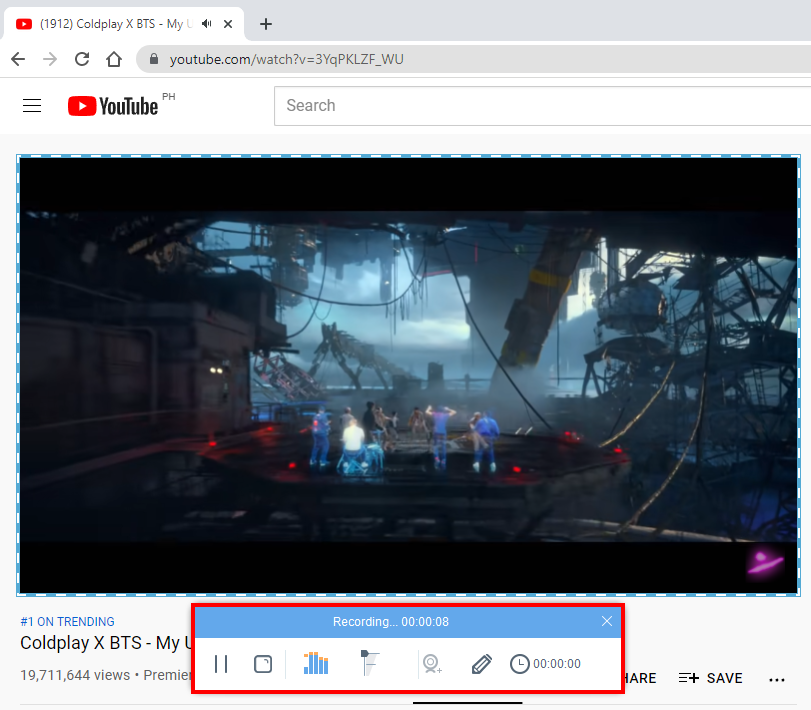Open the YouTube guide hamburger menu
This screenshot has height=710, width=811.
coord(32,105)
